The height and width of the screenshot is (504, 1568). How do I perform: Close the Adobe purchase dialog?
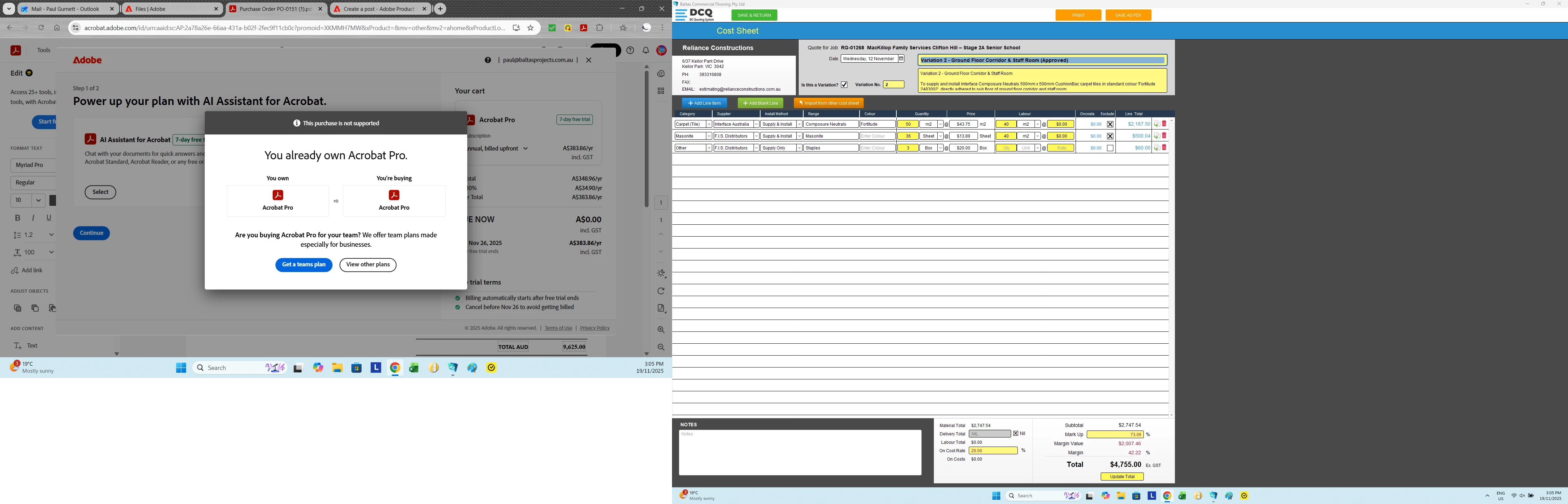point(589,60)
